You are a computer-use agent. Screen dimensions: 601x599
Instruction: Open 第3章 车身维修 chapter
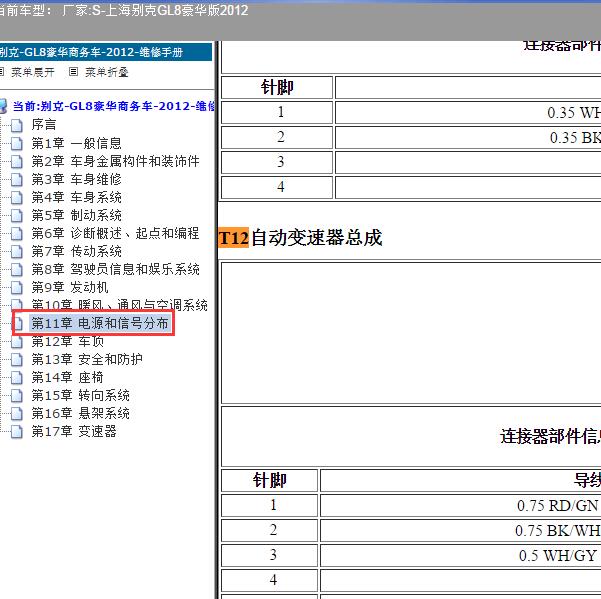coord(77,179)
